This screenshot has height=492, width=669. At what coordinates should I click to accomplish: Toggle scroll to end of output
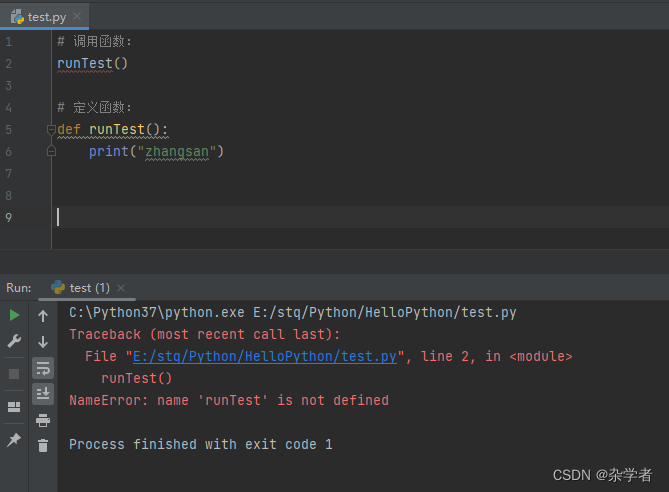click(43, 394)
